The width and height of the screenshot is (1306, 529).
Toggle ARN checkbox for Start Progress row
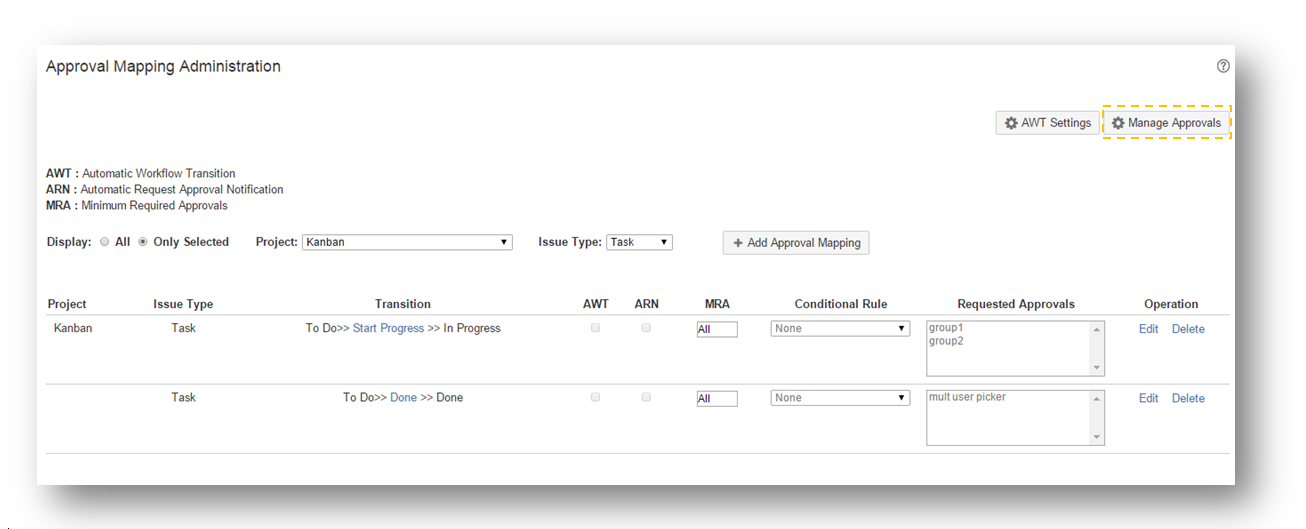pyautogui.click(x=646, y=328)
